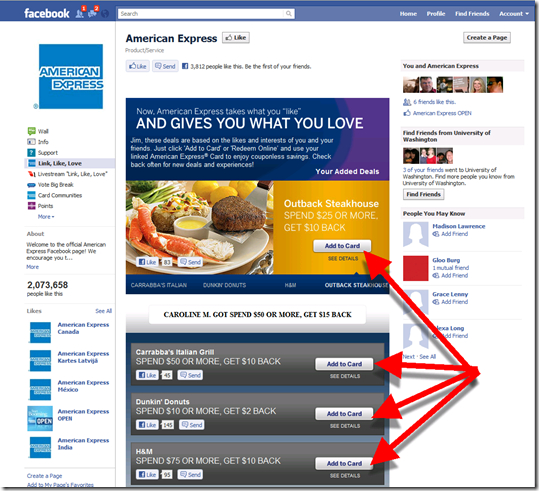Click the search magnifier icon
The image size is (539, 491).
288,13
